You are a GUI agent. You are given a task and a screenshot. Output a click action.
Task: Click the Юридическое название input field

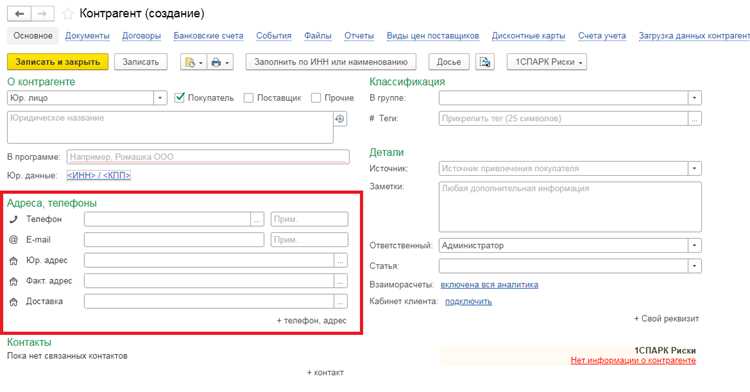(x=170, y=127)
